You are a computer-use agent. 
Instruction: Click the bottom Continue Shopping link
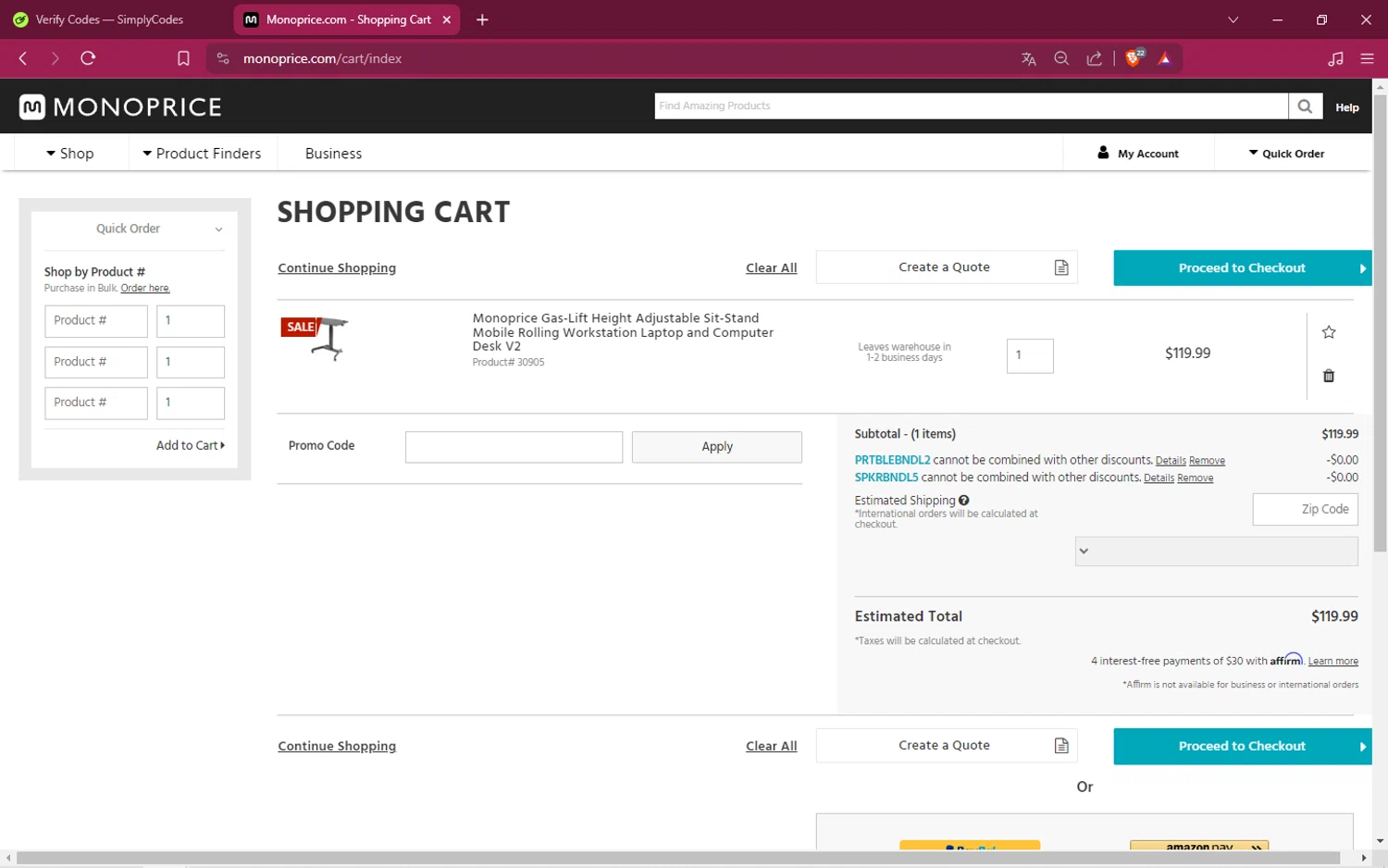point(337,747)
